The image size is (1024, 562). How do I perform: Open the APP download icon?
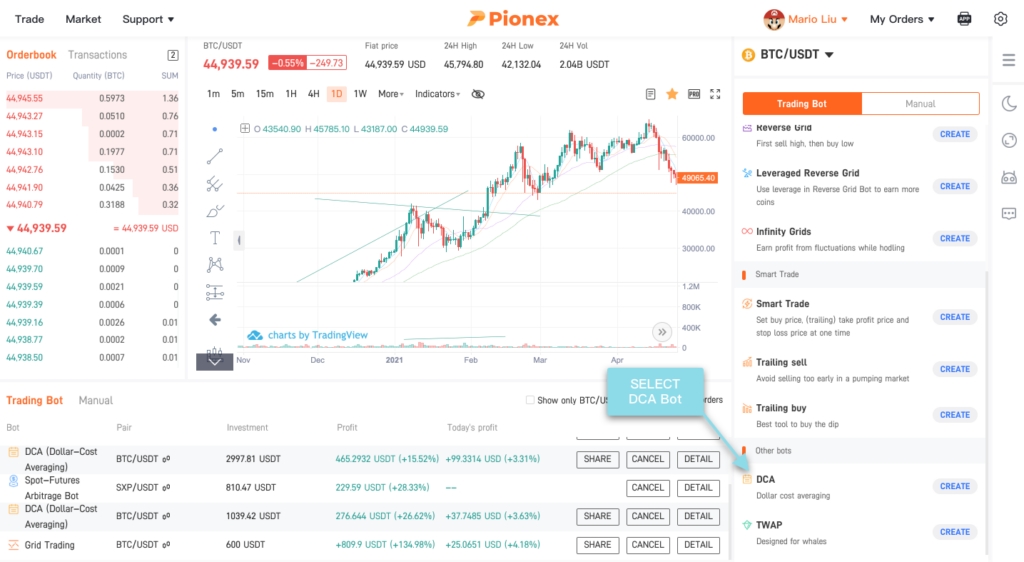964,19
